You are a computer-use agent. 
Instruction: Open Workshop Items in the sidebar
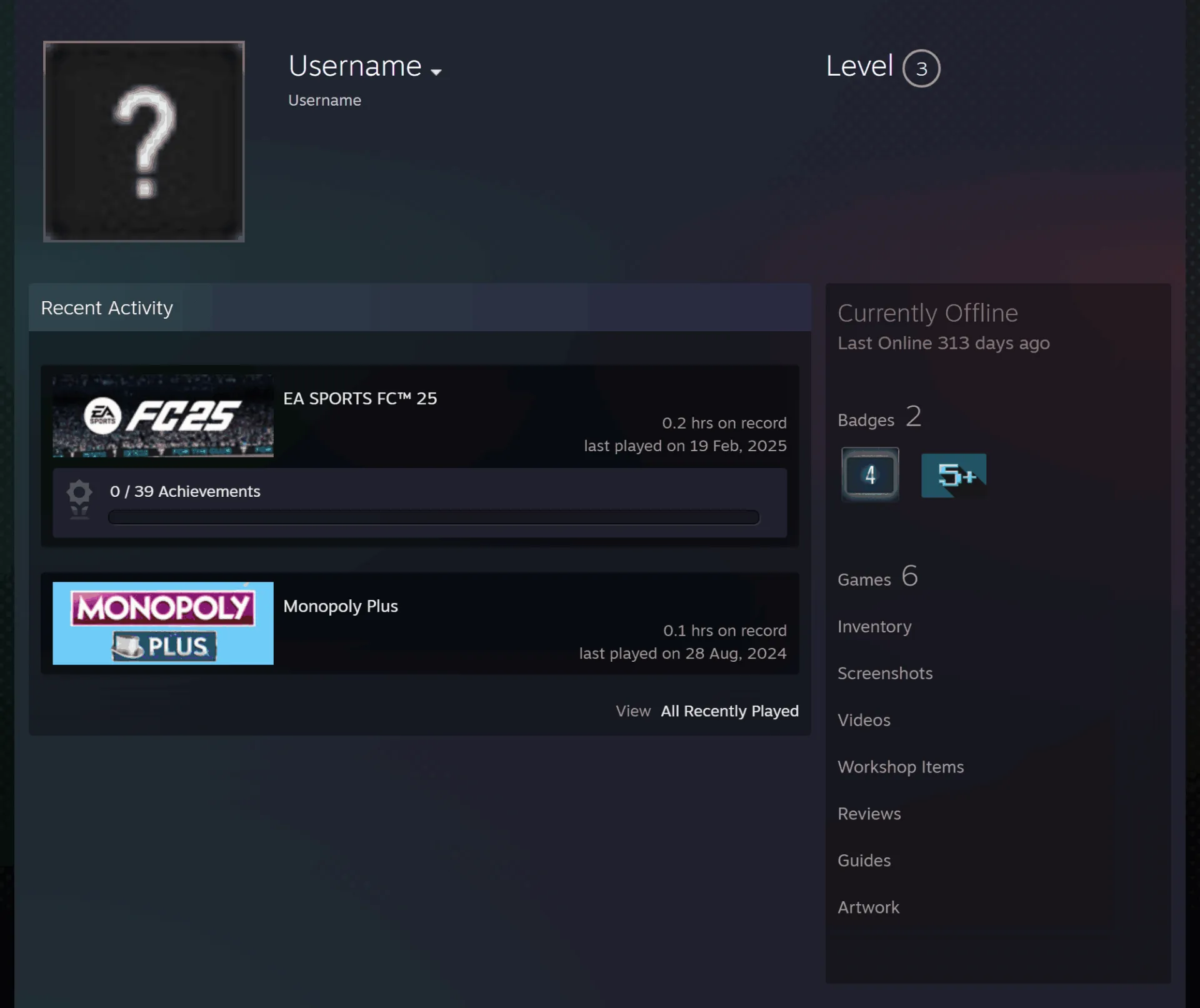pyautogui.click(x=901, y=767)
